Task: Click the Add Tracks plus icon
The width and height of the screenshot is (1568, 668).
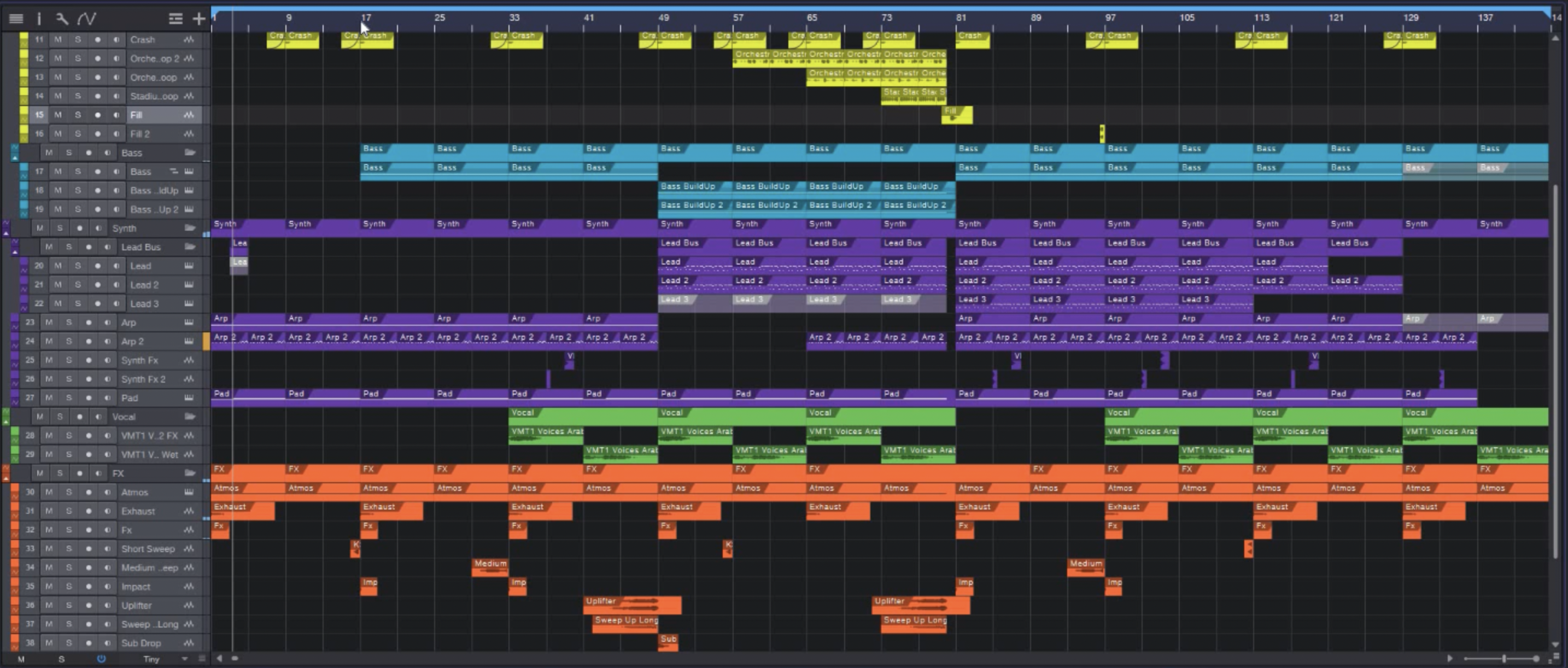Action: 198,19
